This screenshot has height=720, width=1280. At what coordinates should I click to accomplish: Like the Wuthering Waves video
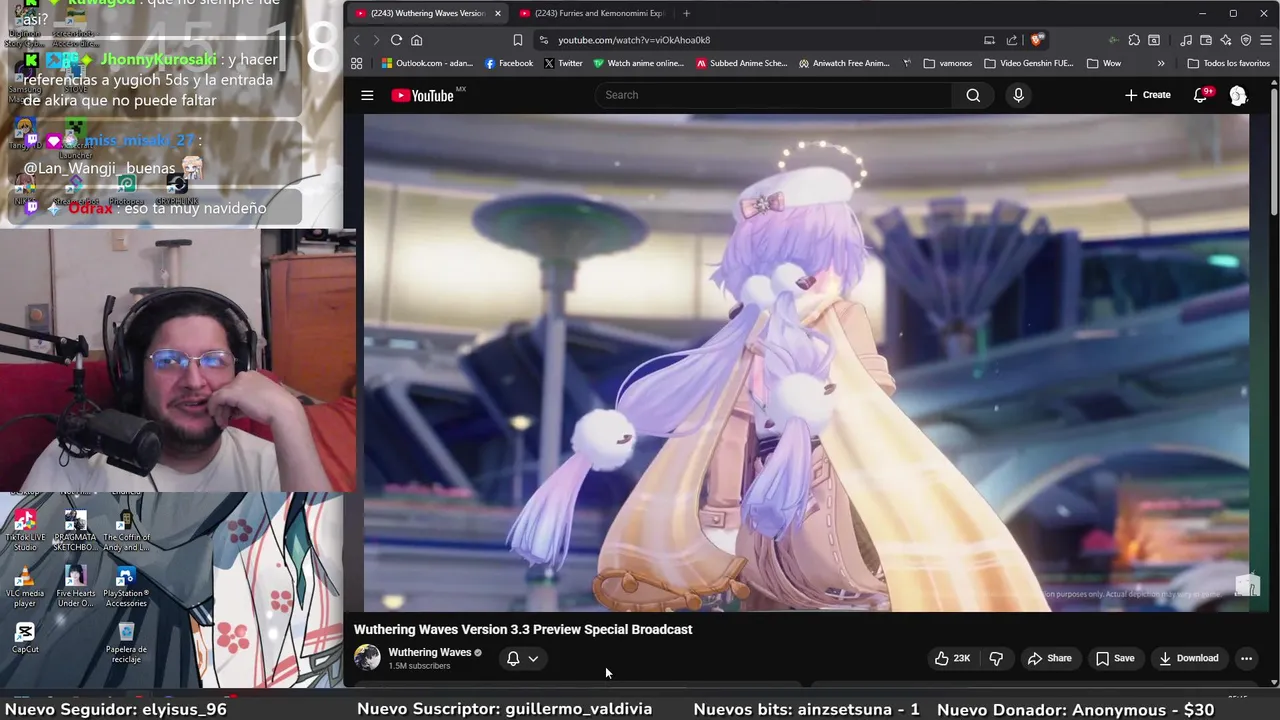(951, 658)
